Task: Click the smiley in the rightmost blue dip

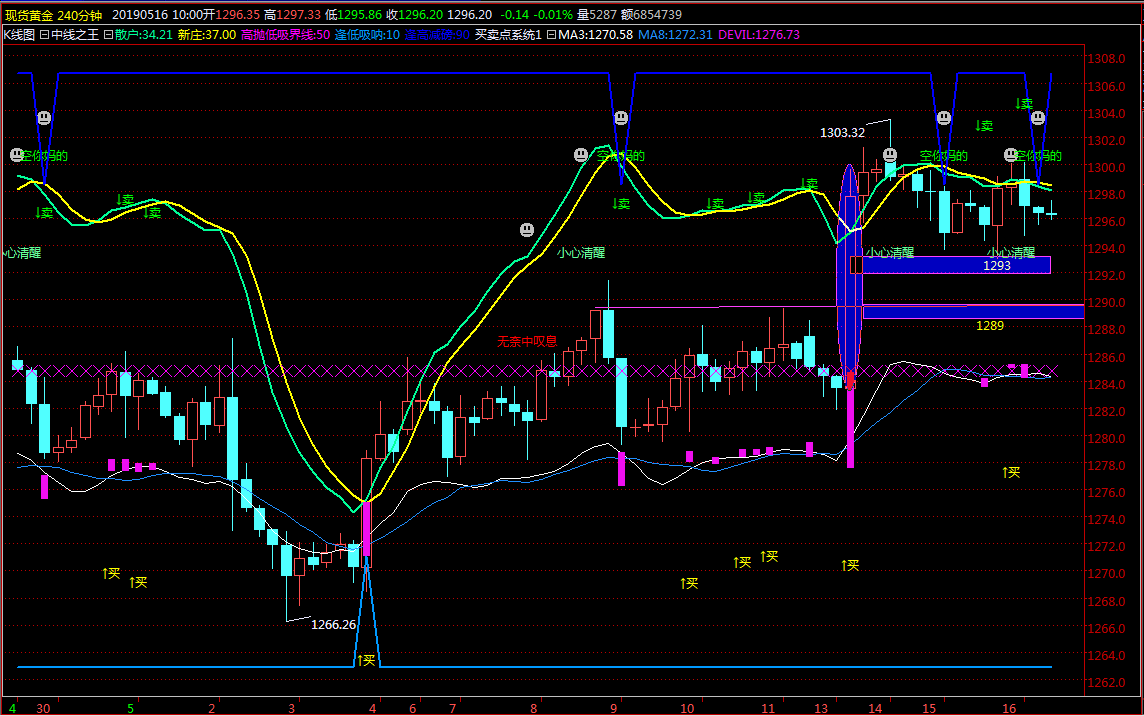Action: coord(1038,118)
